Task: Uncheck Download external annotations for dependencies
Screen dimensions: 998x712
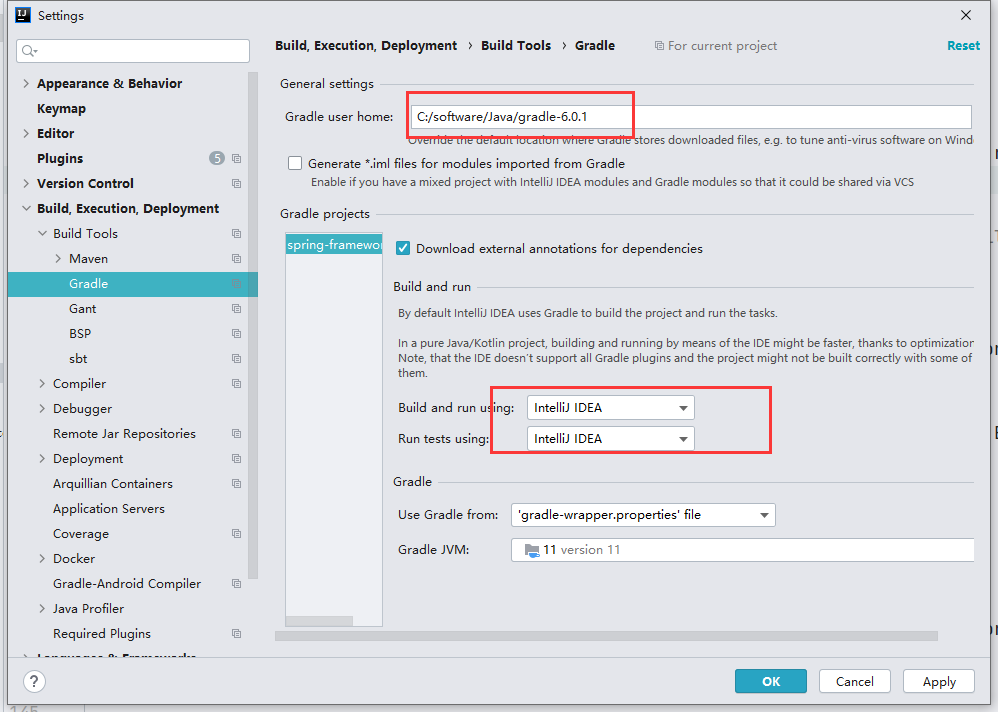Action: click(403, 249)
